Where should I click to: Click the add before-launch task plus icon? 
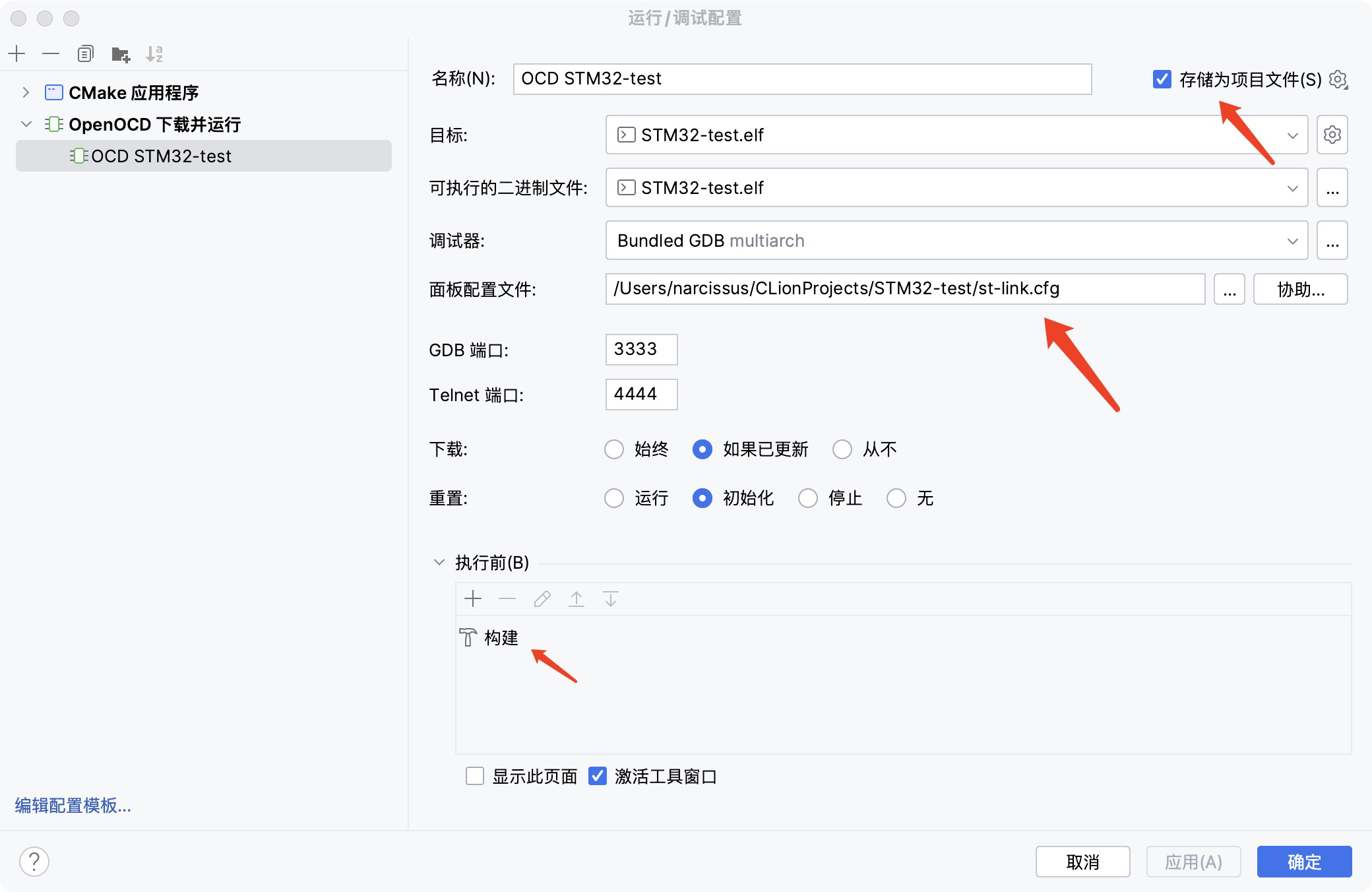click(x=473, y=598)
